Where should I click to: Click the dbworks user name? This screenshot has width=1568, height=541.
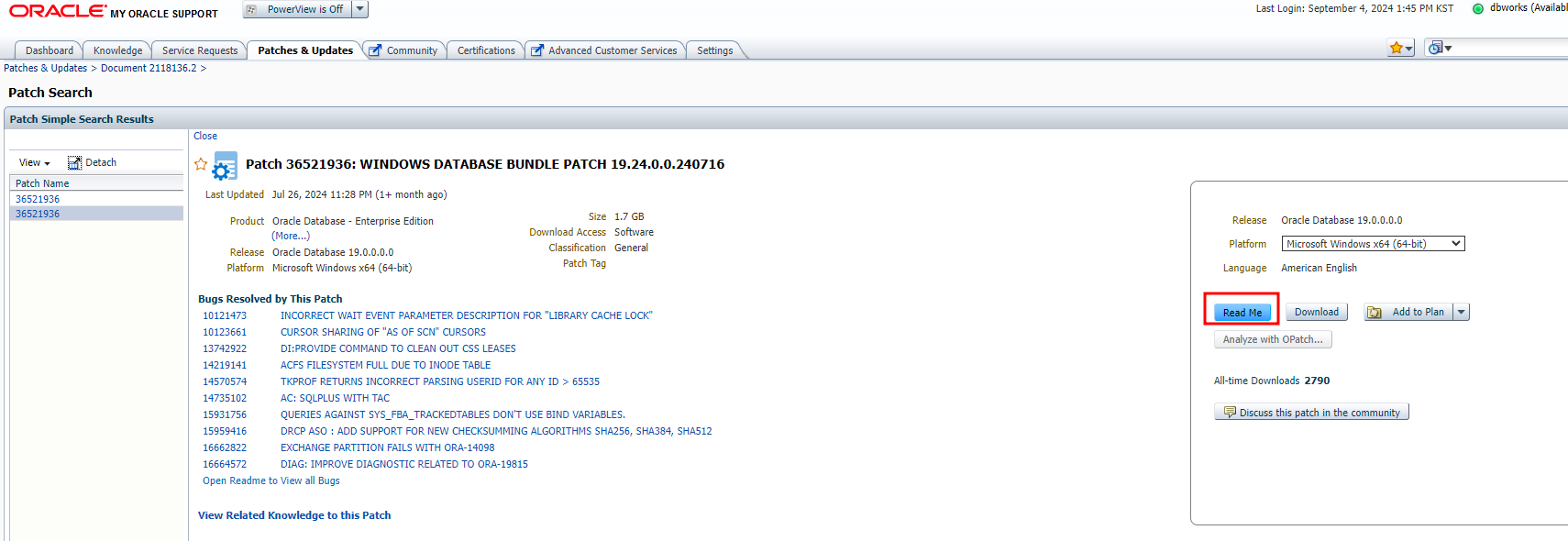[1508, 8]
